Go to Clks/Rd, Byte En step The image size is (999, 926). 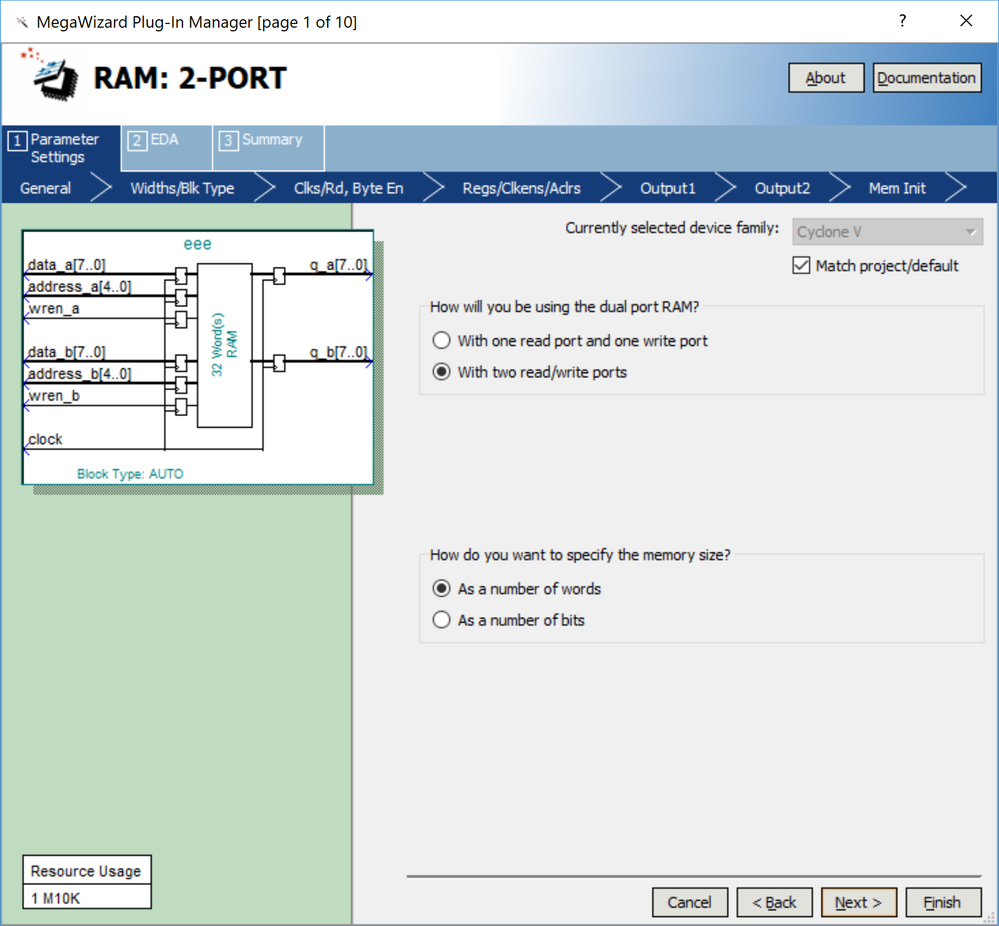point(349,188)
